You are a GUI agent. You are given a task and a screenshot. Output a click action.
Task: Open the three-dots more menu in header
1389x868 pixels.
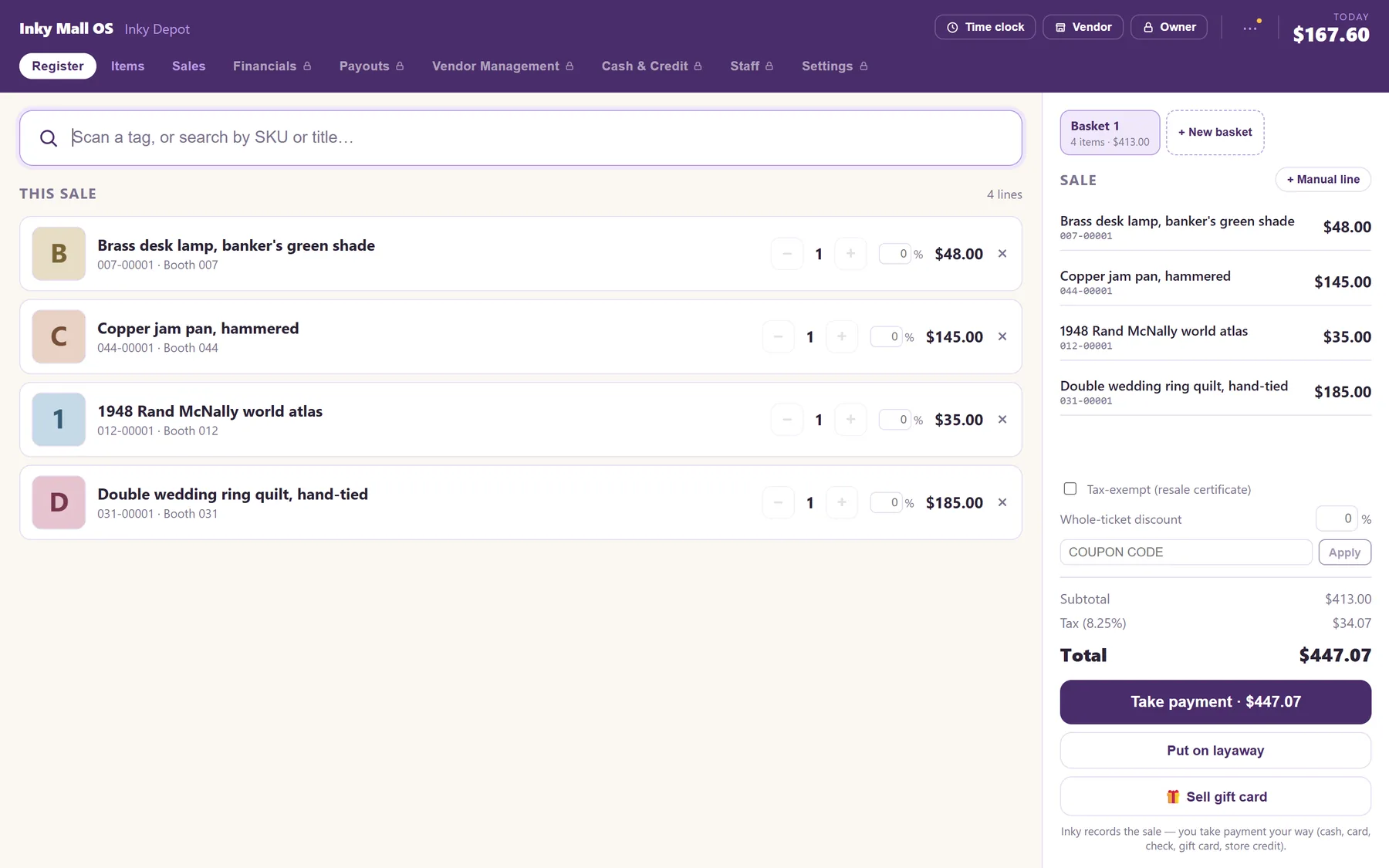point(1250,27)
